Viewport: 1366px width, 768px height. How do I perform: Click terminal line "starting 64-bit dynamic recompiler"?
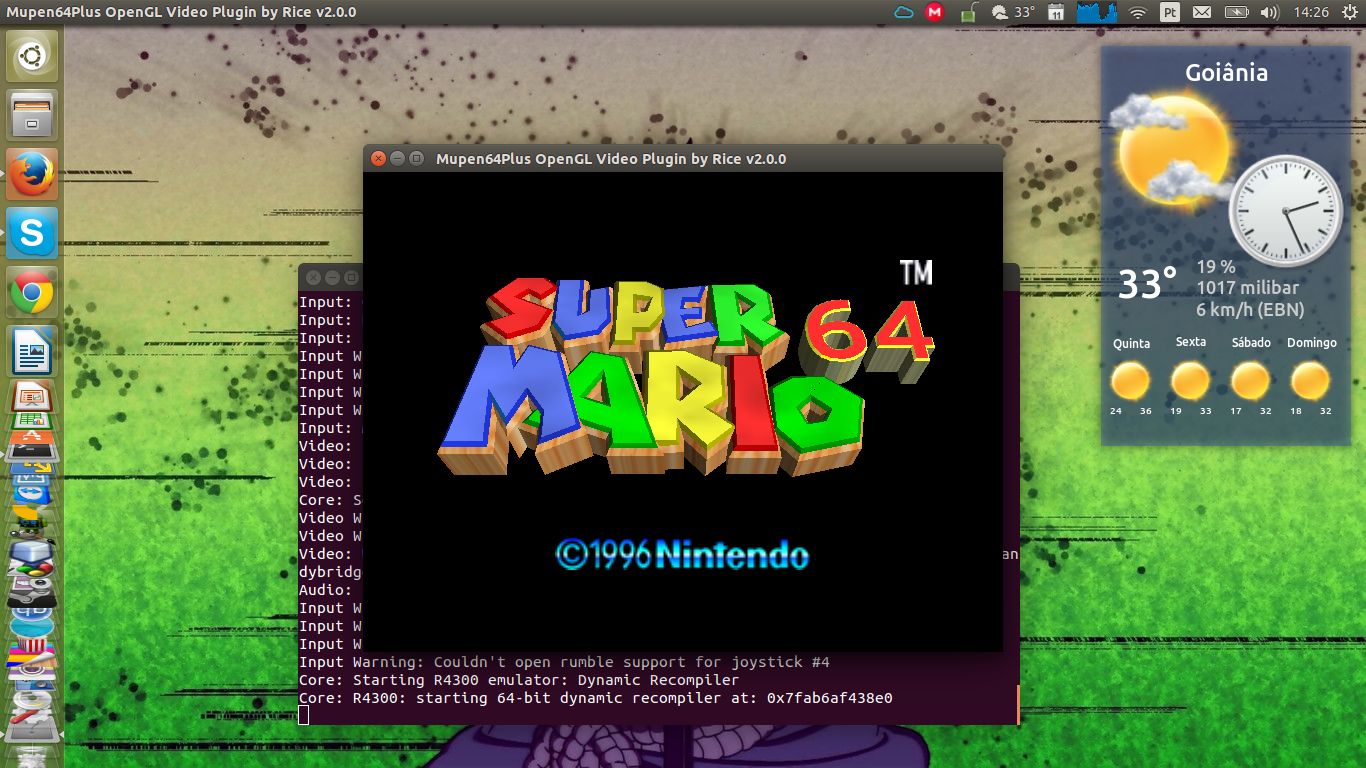(595, 698)
